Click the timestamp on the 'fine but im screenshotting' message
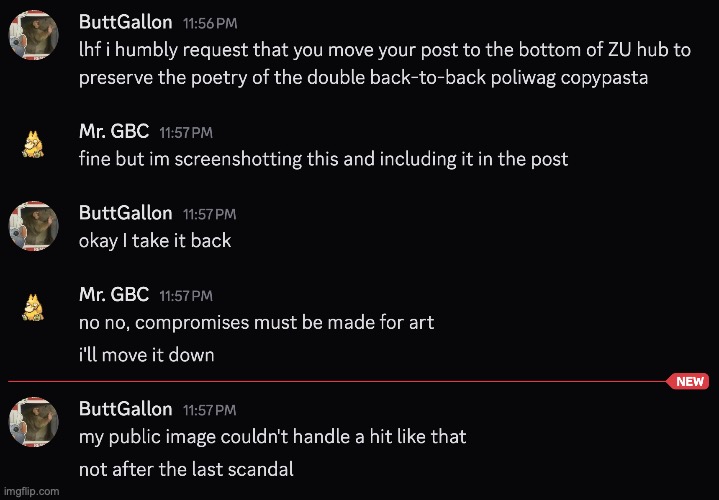 (186, 132)
